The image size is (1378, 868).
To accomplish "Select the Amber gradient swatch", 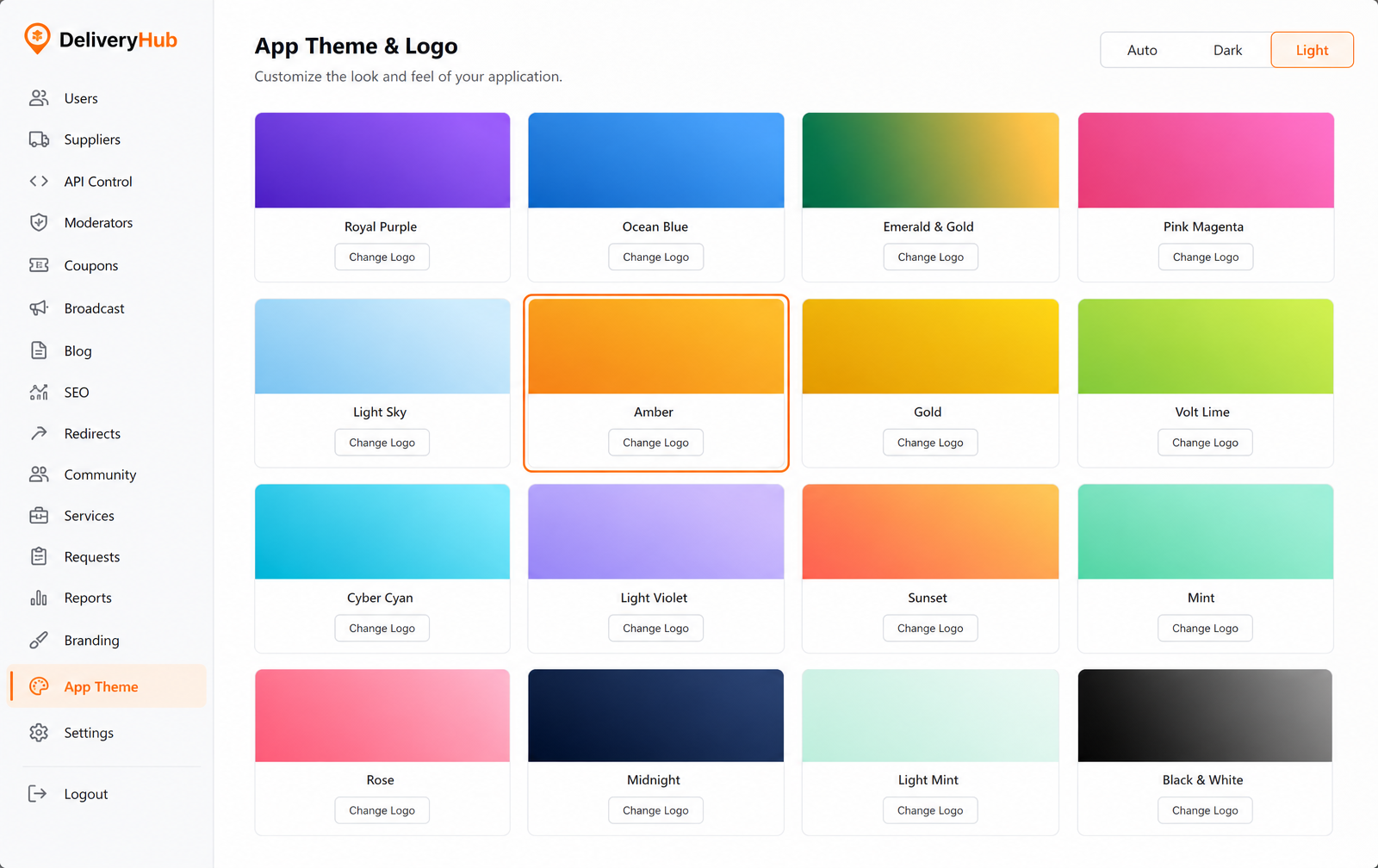I will tap(656, 346).
